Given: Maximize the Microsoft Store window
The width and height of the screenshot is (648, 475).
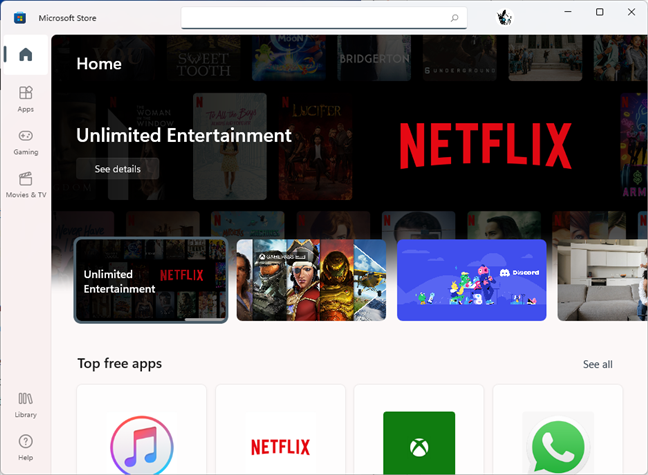Looking at the screenshot, I should point(600,12).
